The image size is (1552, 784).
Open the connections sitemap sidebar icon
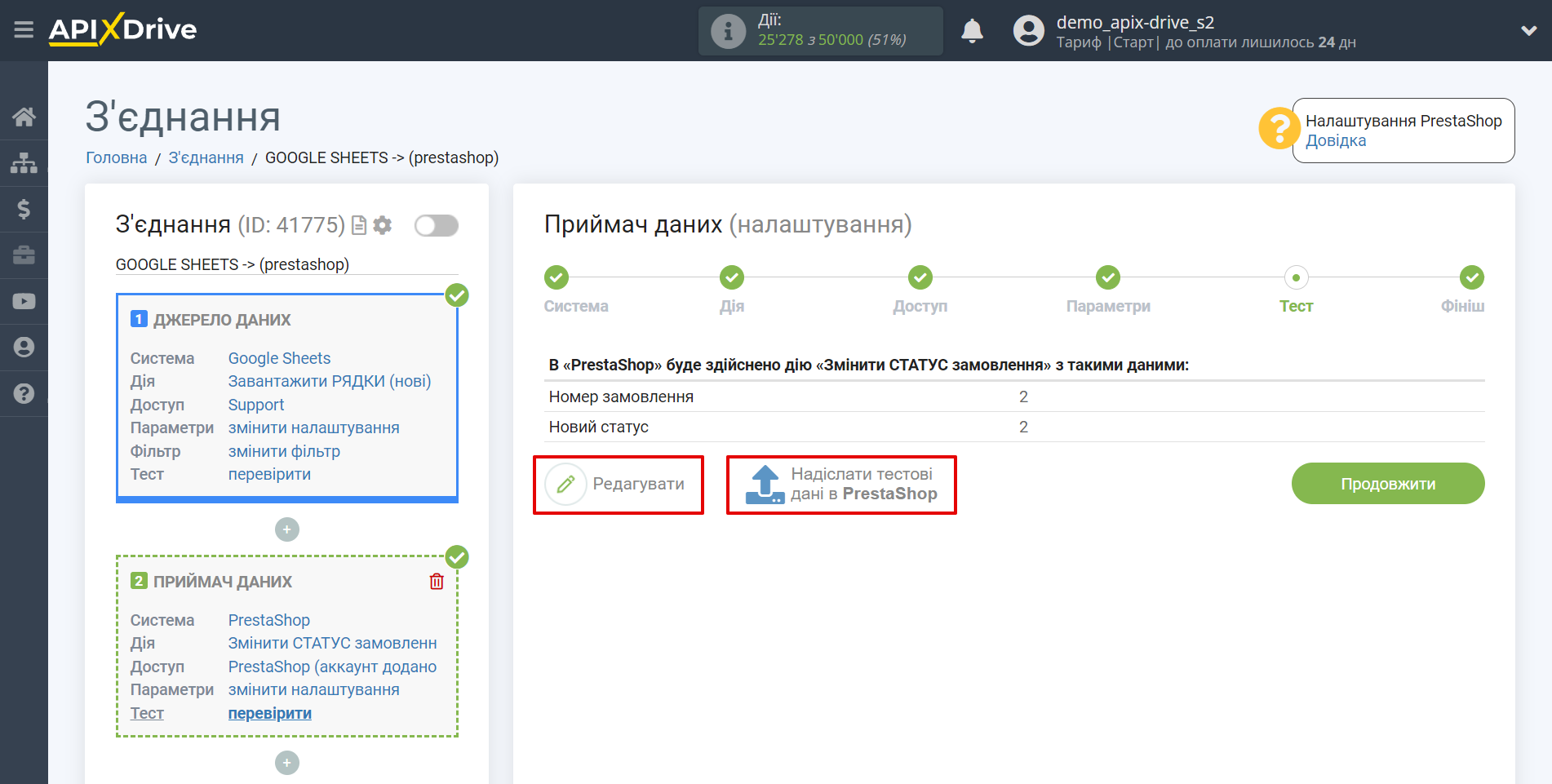[24, 163]
